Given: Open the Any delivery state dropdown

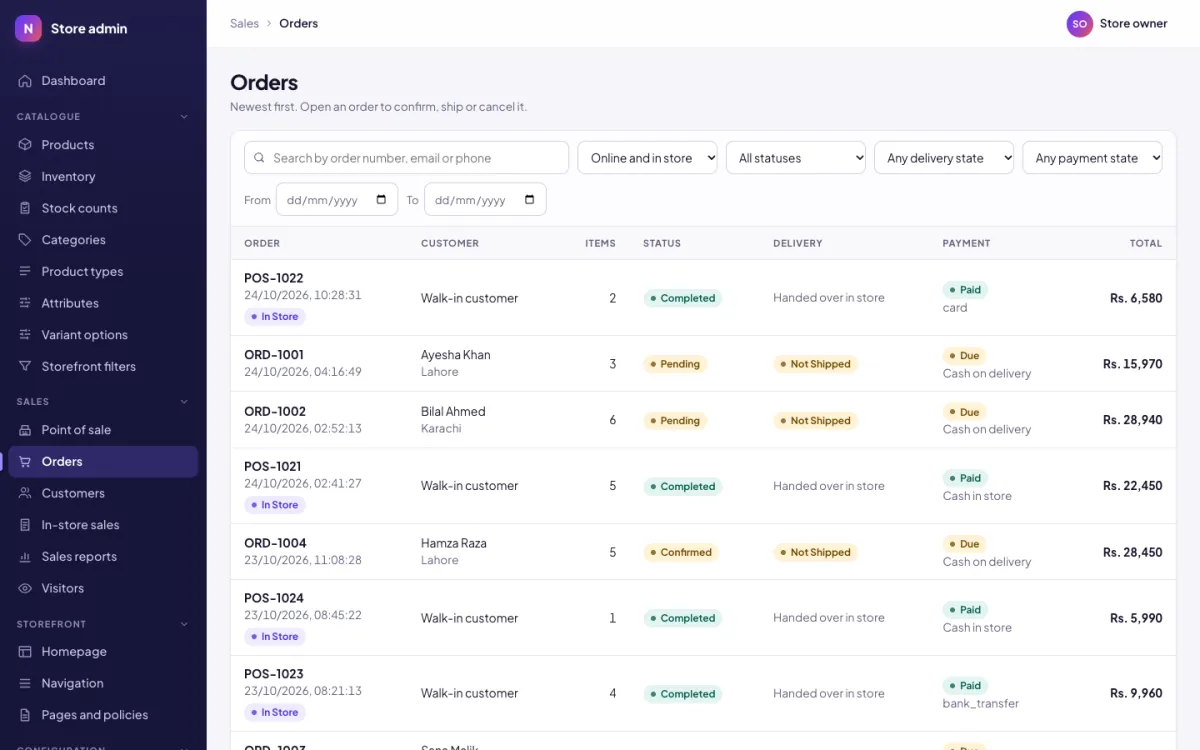Looking at the screenshot, I should point(944,158).
